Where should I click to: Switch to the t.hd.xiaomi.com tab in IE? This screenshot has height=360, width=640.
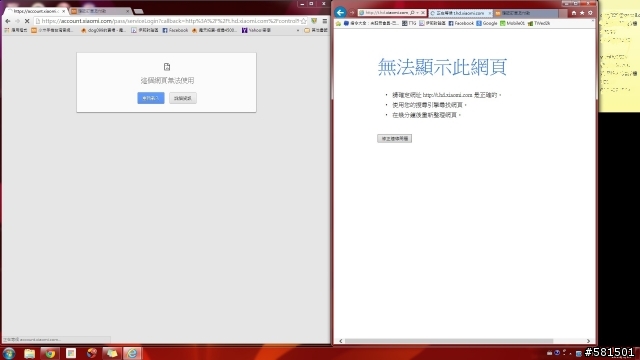tap(460, 13)
